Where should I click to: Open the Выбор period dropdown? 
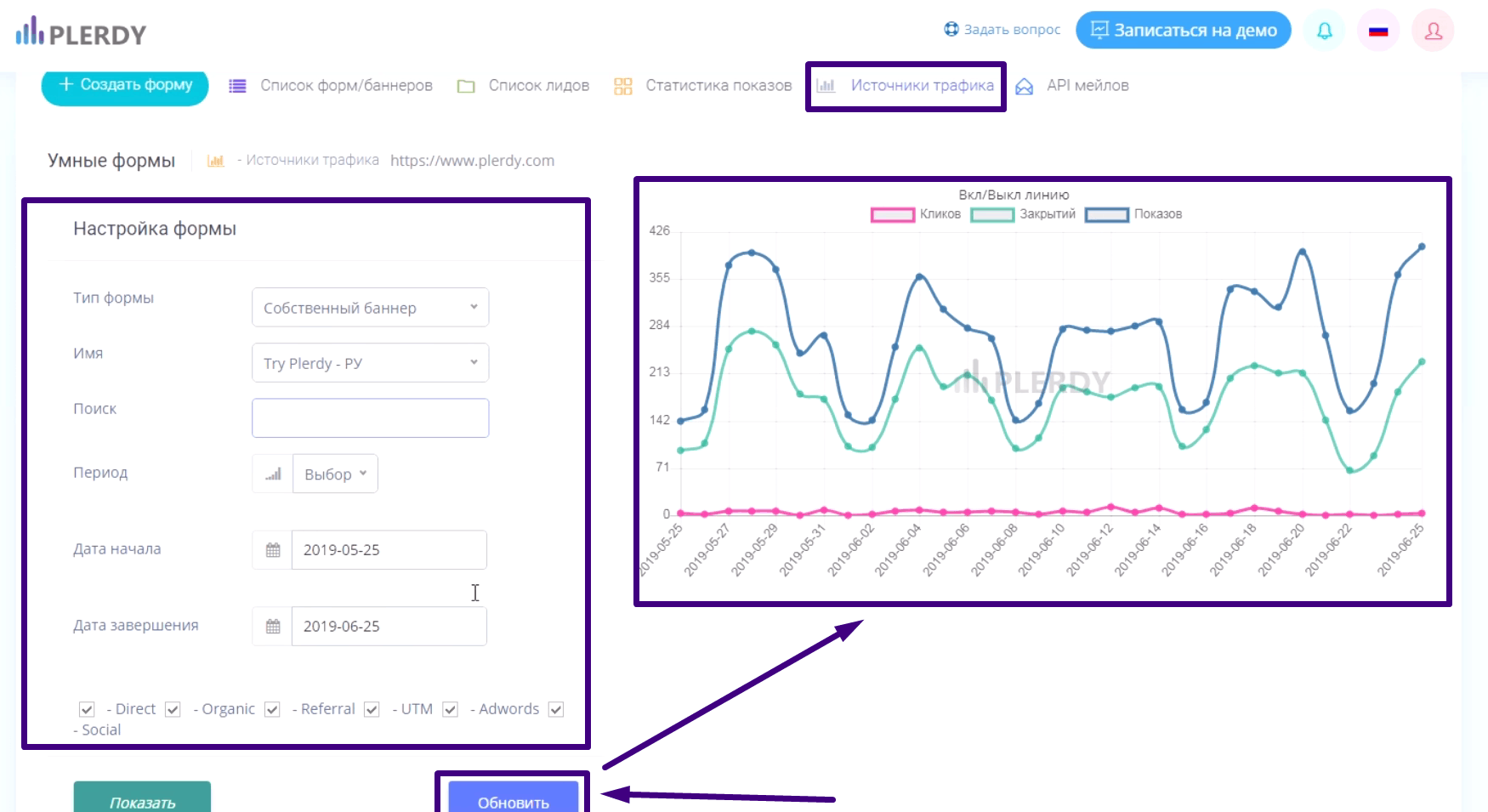[335, 474]
